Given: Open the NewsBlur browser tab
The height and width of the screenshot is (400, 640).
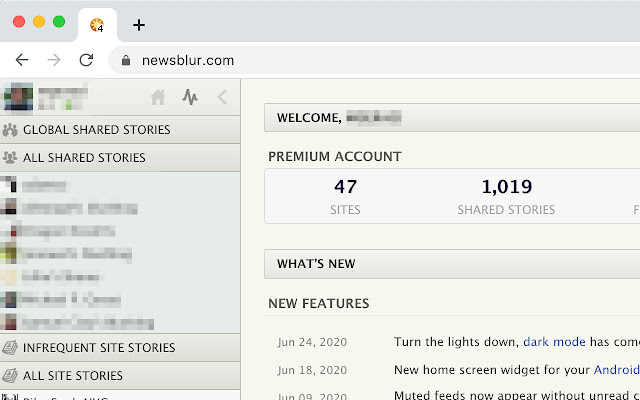Looking at the screenshot, I should [x=97, y=25].
